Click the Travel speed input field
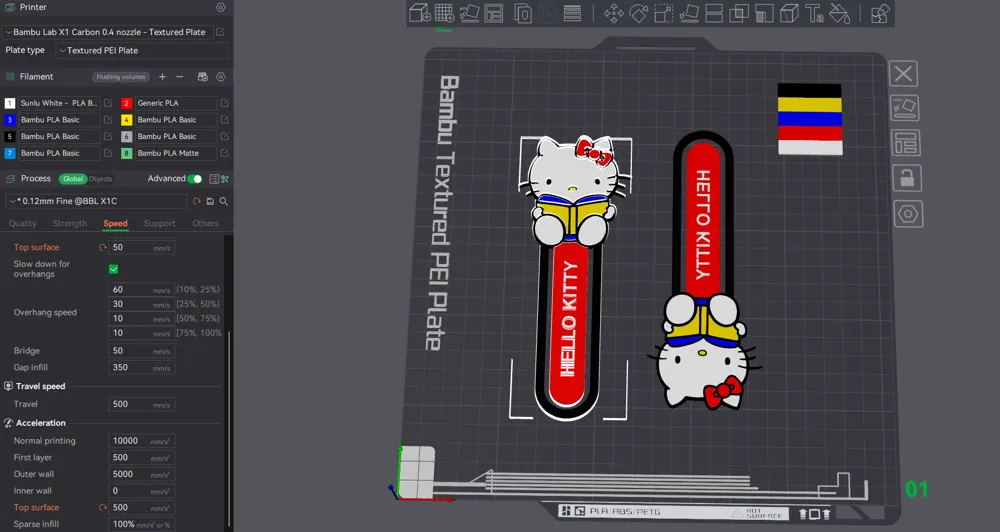1000x532 pixels. coord(142,404)
